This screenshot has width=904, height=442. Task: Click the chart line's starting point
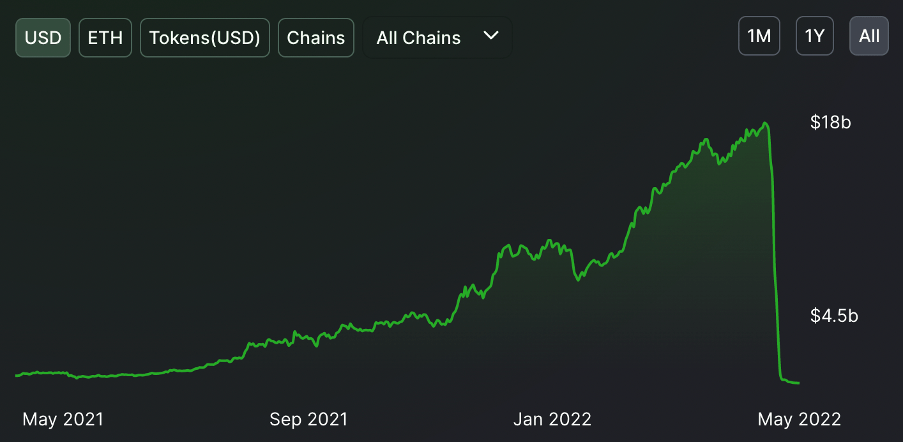(16, 376)
